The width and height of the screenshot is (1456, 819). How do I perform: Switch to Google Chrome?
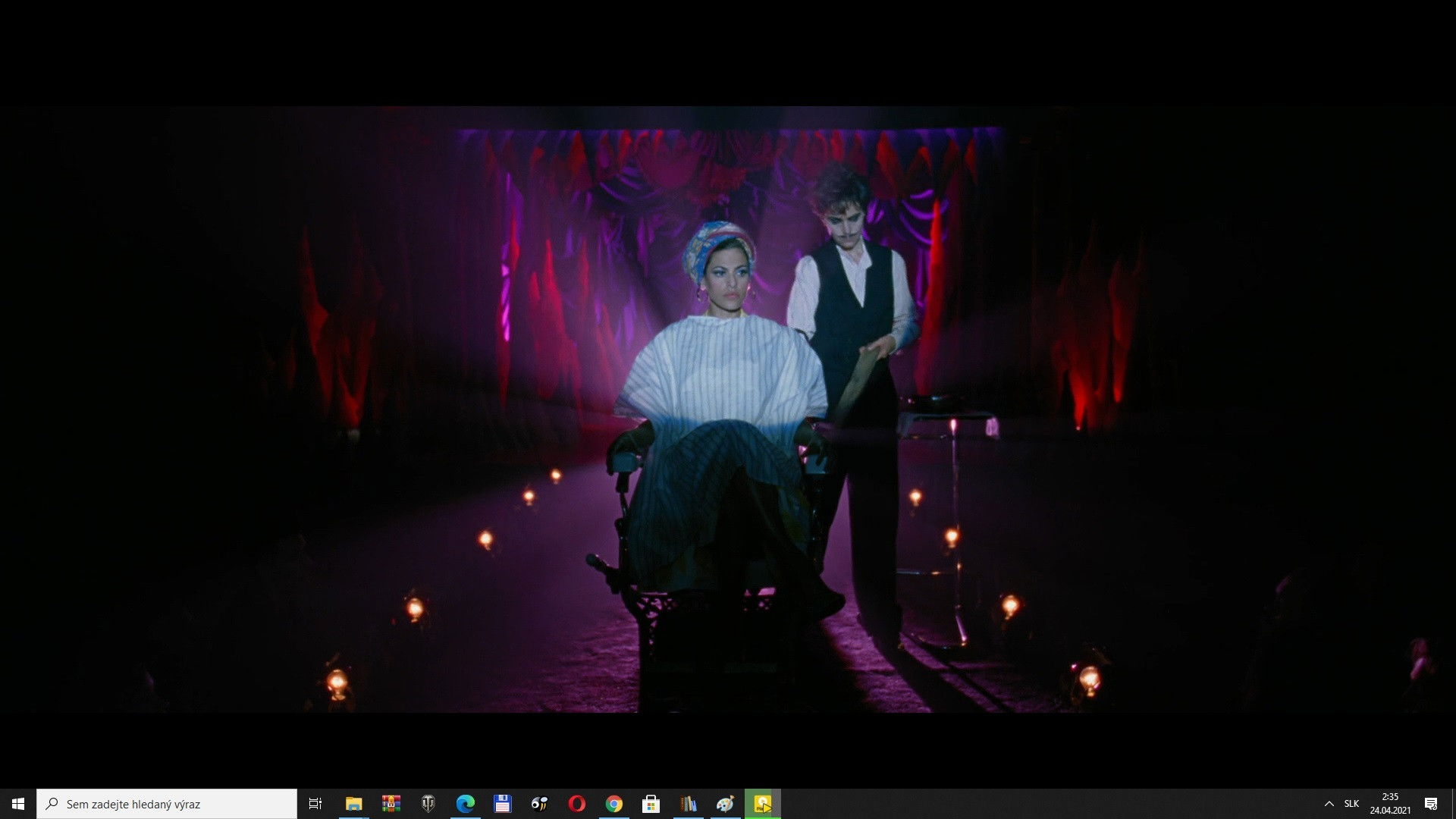pyautogui.click(x=613, y=804)
